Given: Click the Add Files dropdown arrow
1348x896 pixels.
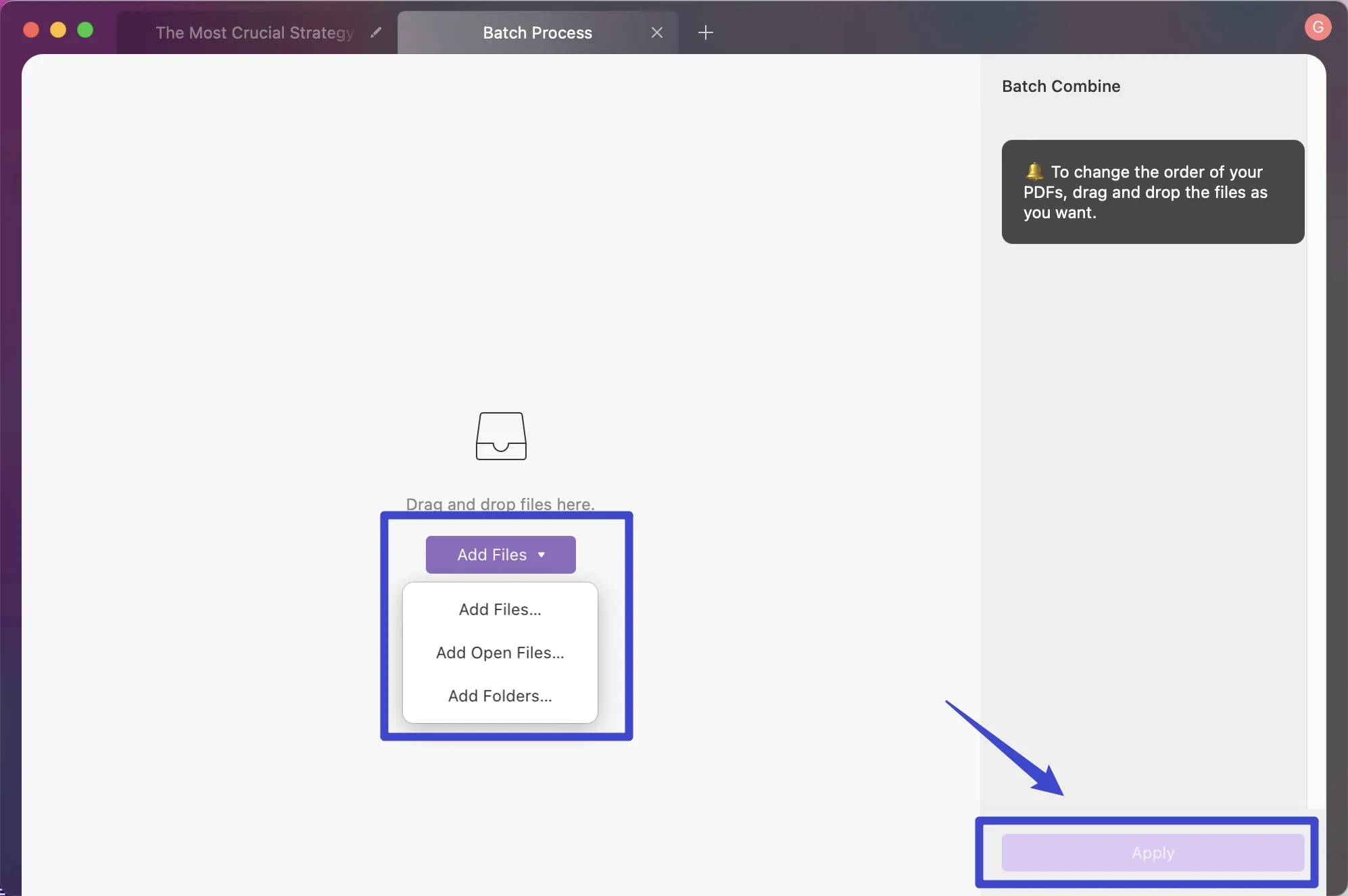Looking at the screenshot, I should click(x=541, y=554).
